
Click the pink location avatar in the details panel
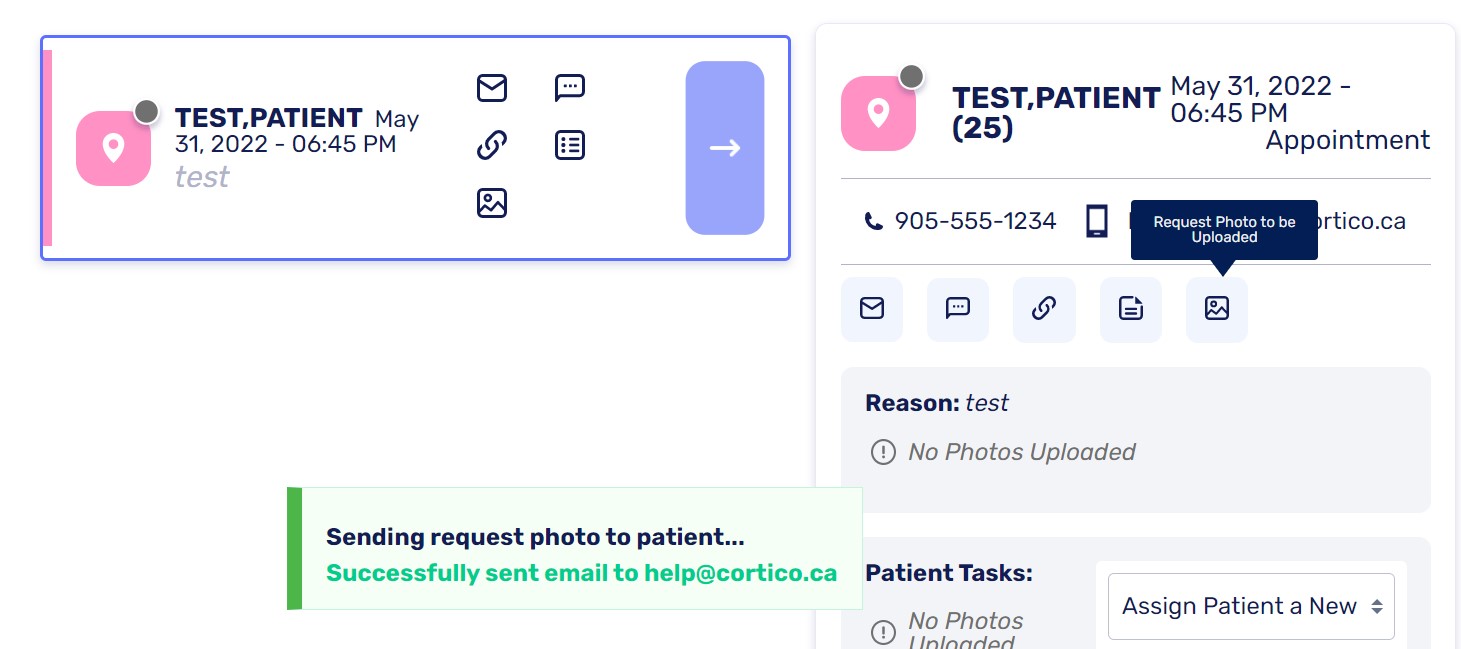point(878,114)
